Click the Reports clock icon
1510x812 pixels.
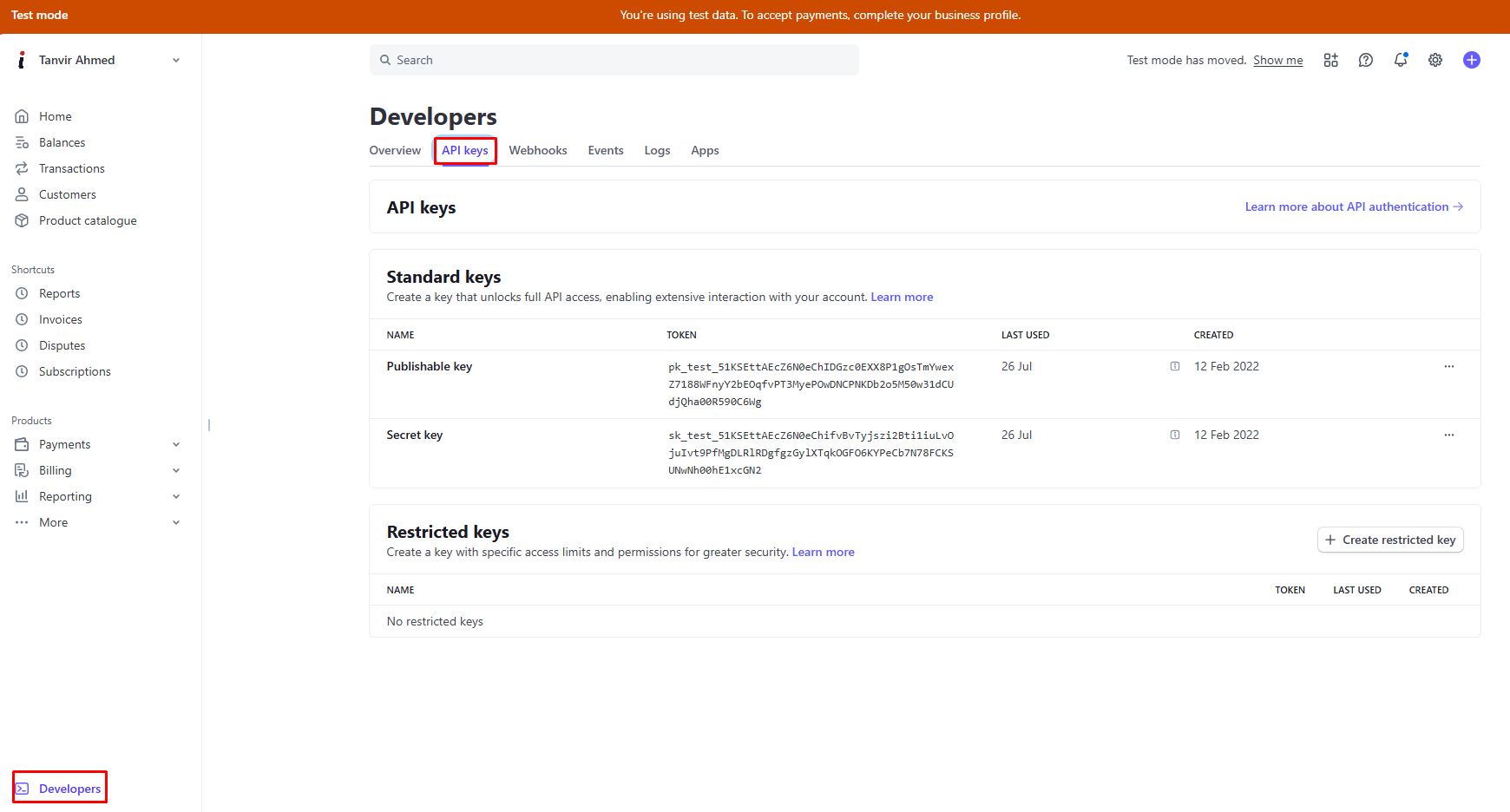pyautogui.click(x=22, y=293)
